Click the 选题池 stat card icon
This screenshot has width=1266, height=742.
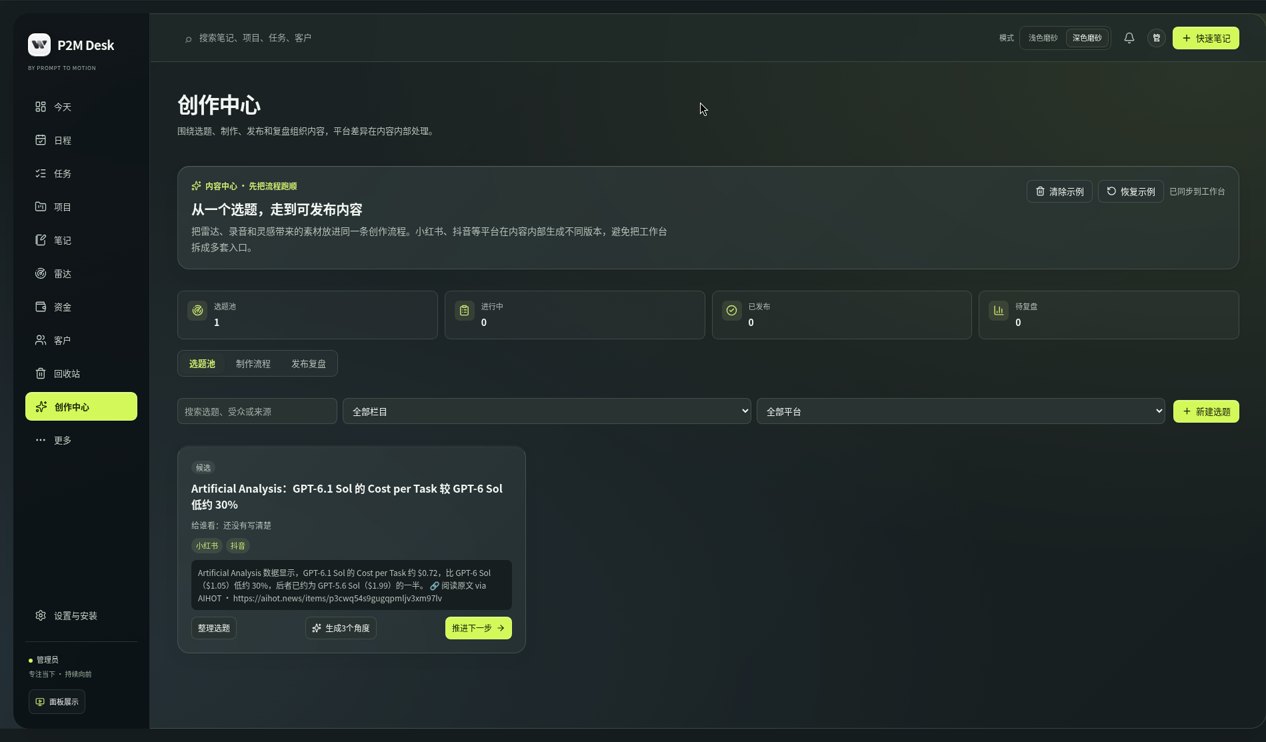click(197, 311)
